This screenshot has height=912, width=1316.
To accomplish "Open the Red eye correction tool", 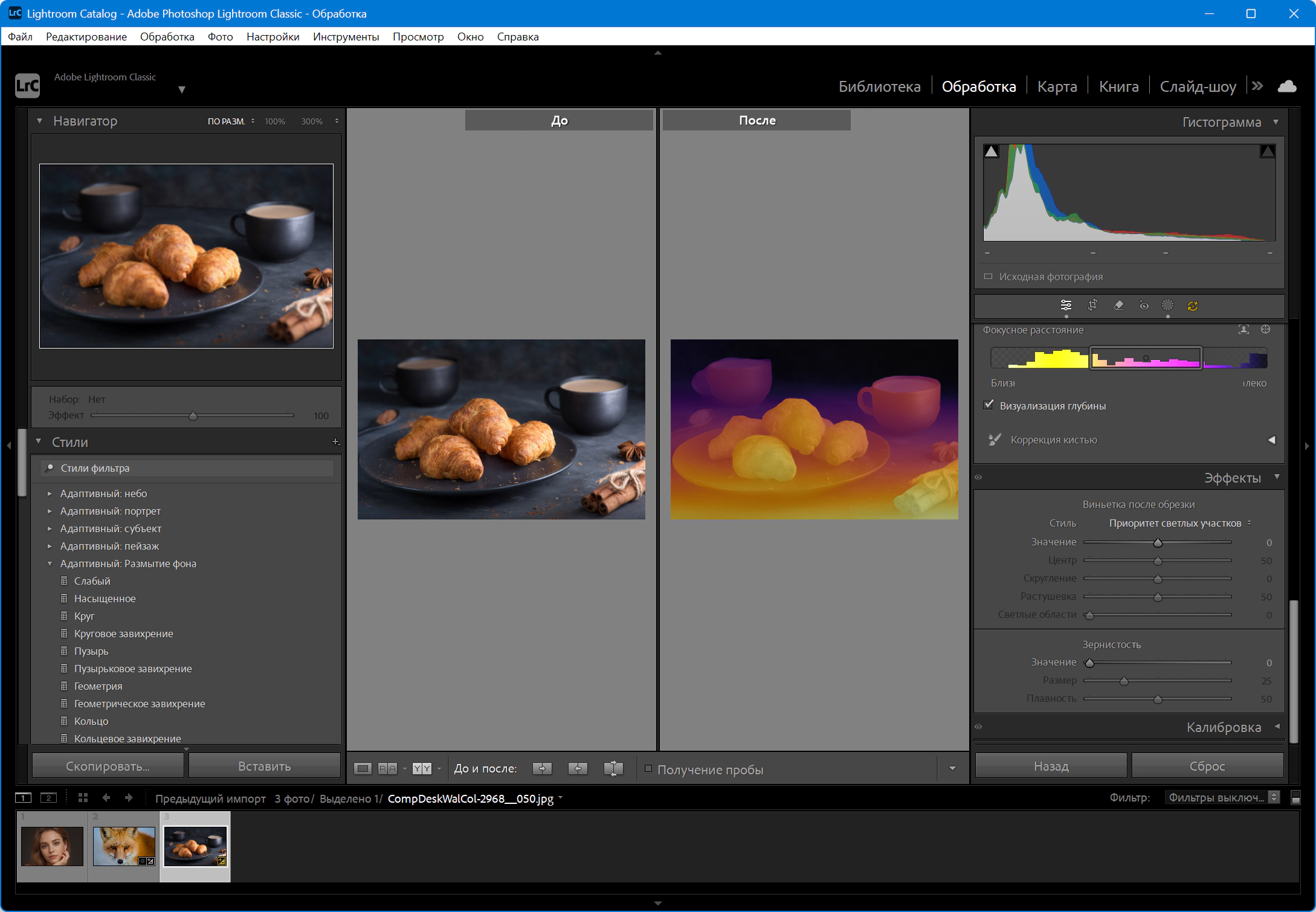I will 1144,305.
